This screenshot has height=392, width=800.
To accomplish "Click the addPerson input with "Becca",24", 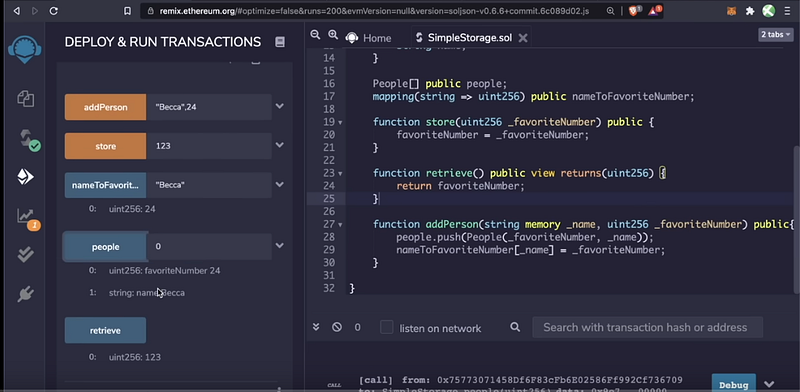I will [209, 107].
